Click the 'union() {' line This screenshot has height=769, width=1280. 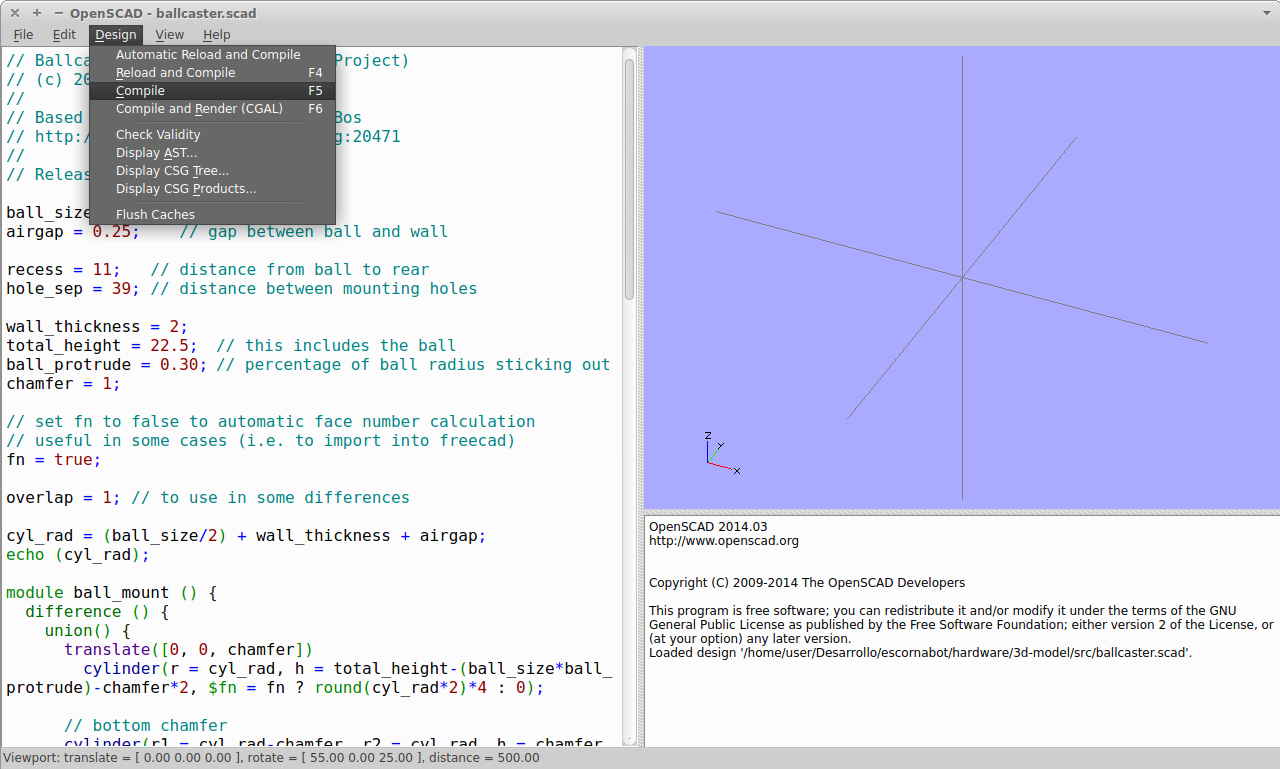coord(88,631)
